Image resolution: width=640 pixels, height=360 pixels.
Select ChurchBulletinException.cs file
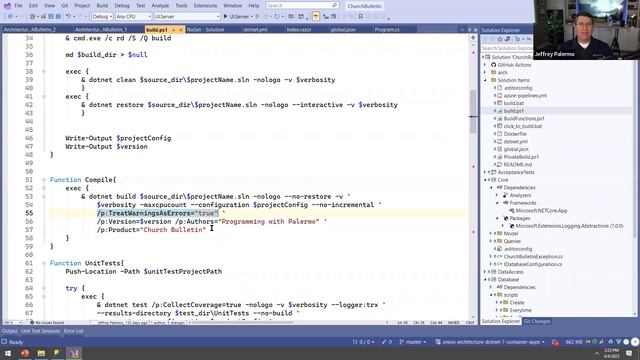(x=533, y=257)
